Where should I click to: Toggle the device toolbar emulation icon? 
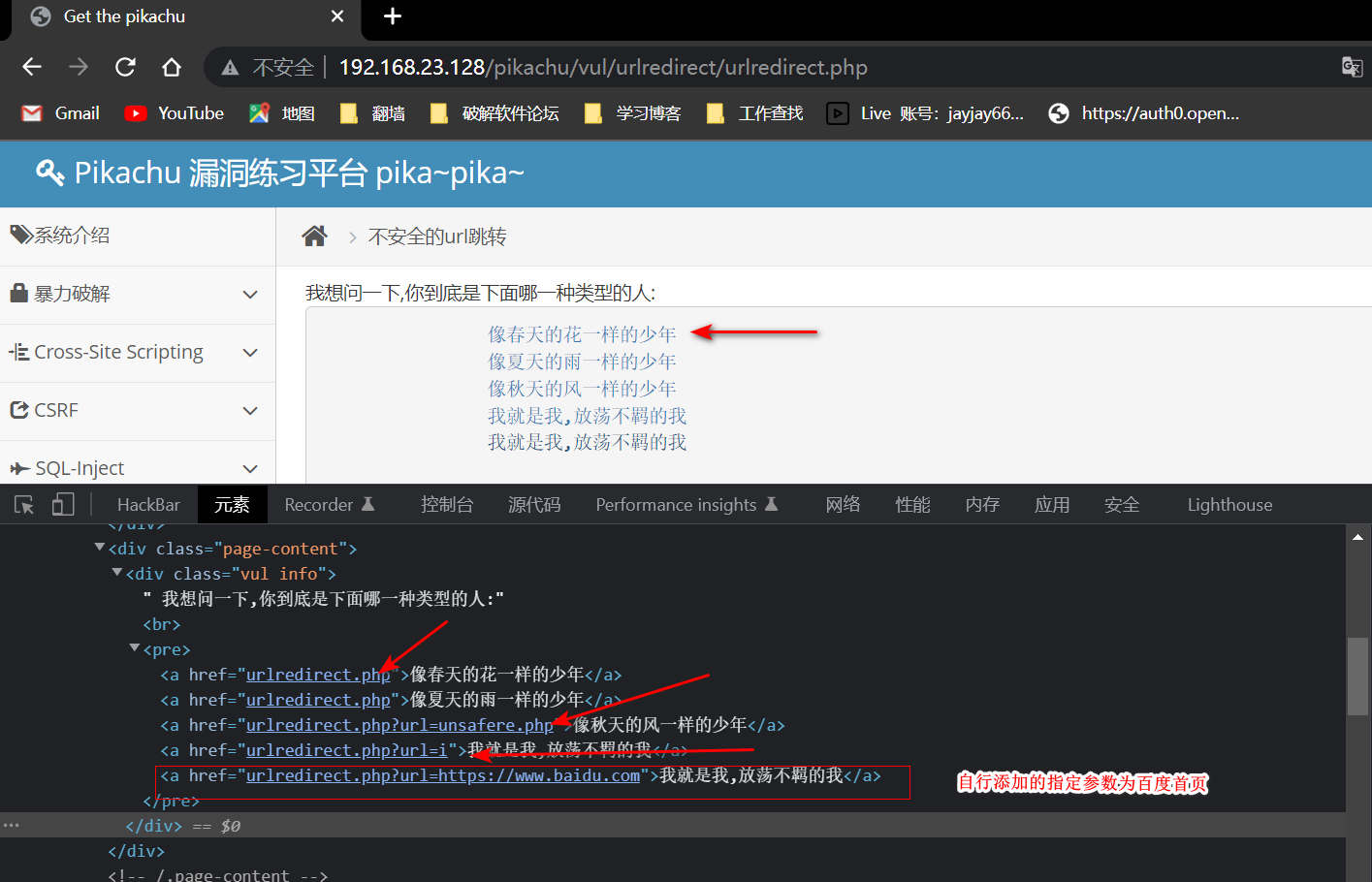63,505
